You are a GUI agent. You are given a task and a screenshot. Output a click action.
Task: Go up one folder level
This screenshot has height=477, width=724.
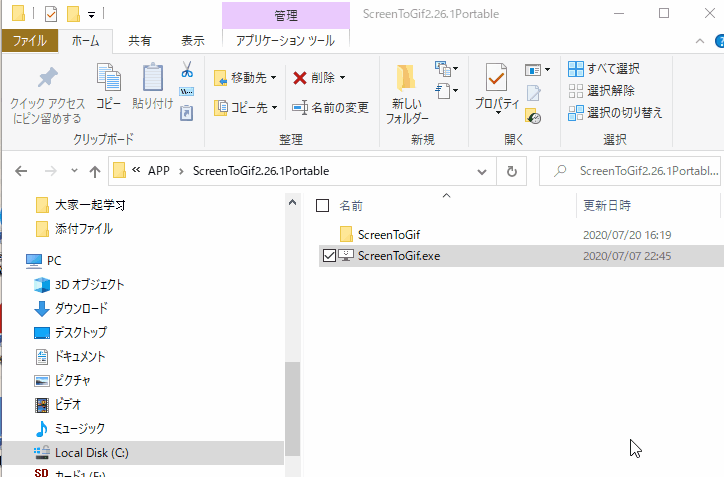95,171
